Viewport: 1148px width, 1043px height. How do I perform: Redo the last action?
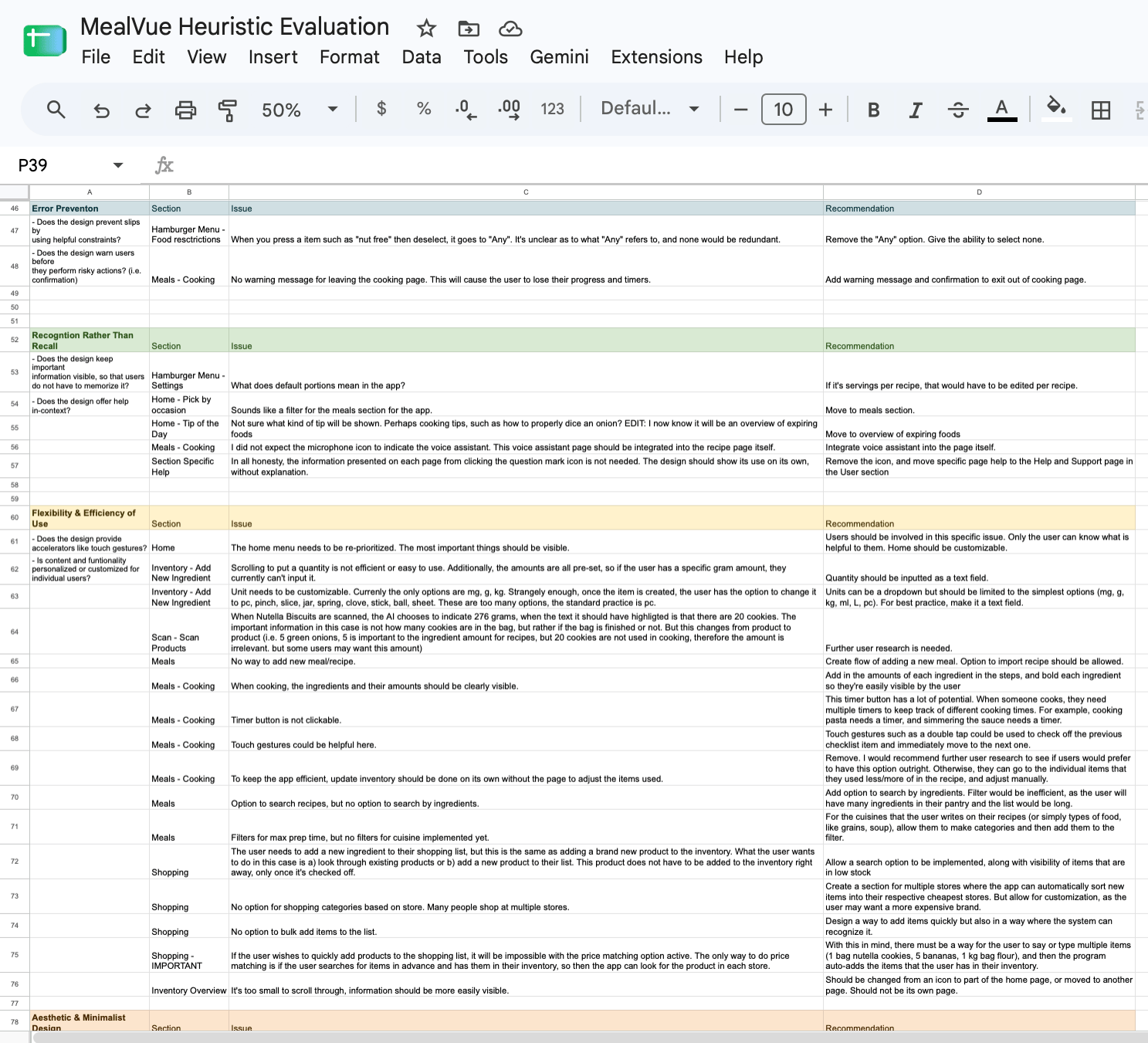tap(143, 110)
